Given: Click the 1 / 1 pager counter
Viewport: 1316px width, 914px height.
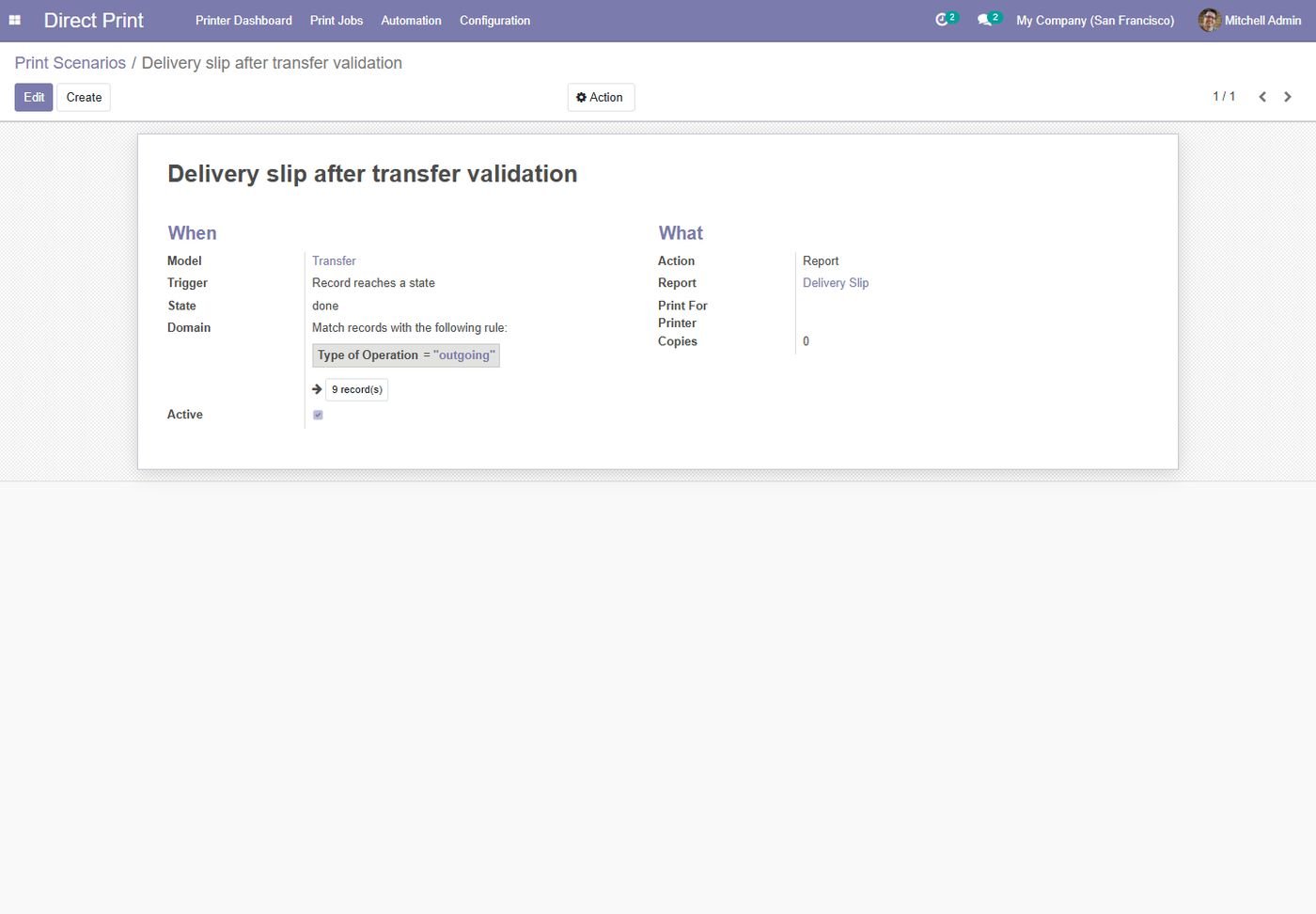Looking at the screenshot, I should point(1224,97).
